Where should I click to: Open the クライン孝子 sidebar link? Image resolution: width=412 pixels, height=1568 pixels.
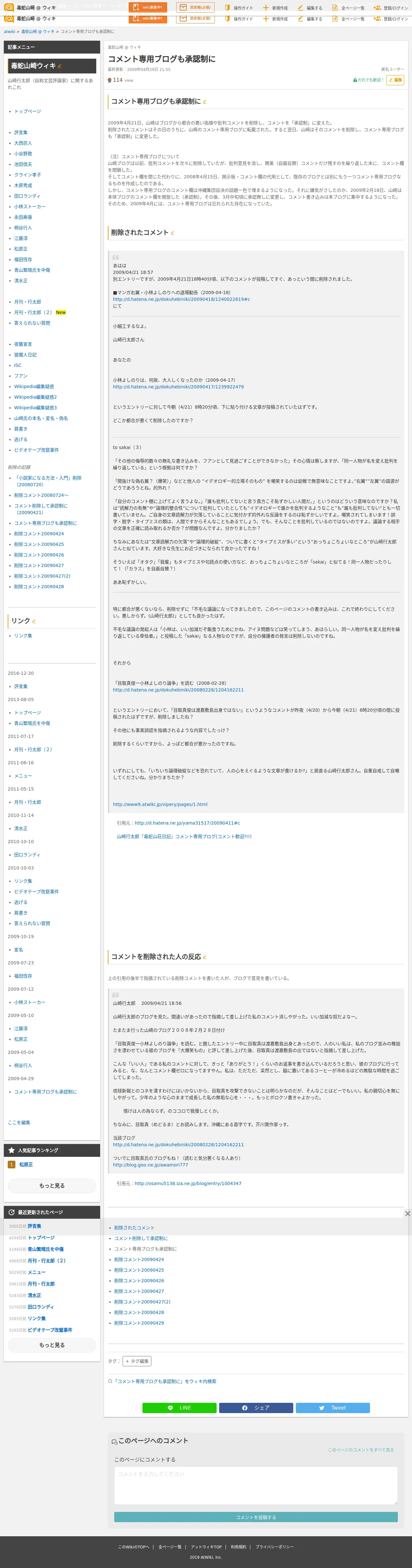[x=27, y=175]
